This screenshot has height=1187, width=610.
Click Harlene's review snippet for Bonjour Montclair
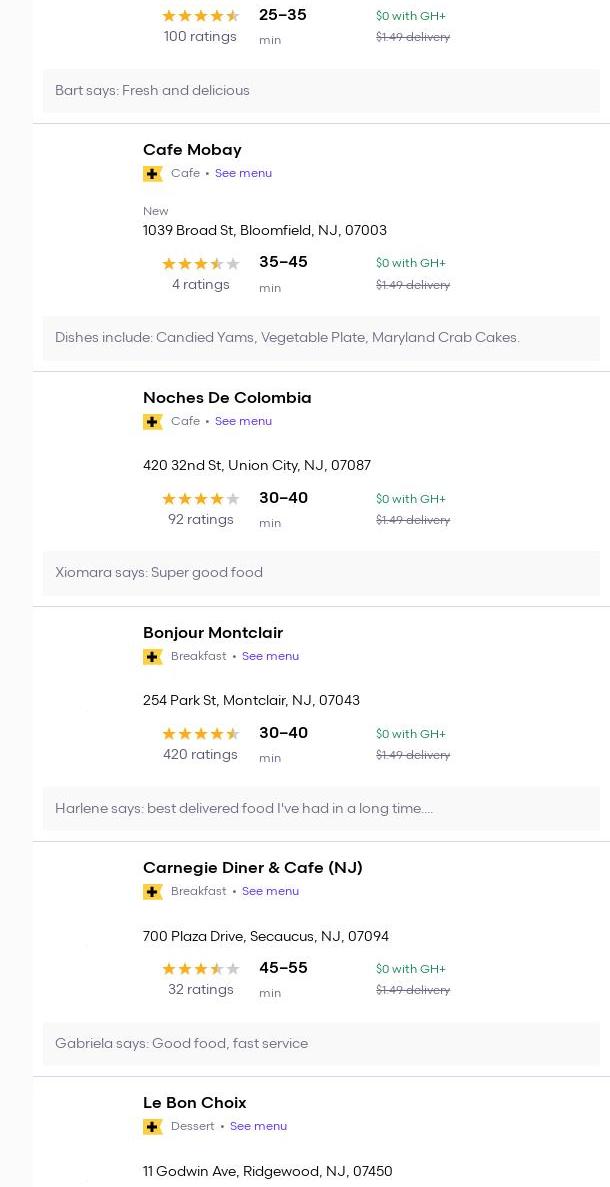coord(244,809)
